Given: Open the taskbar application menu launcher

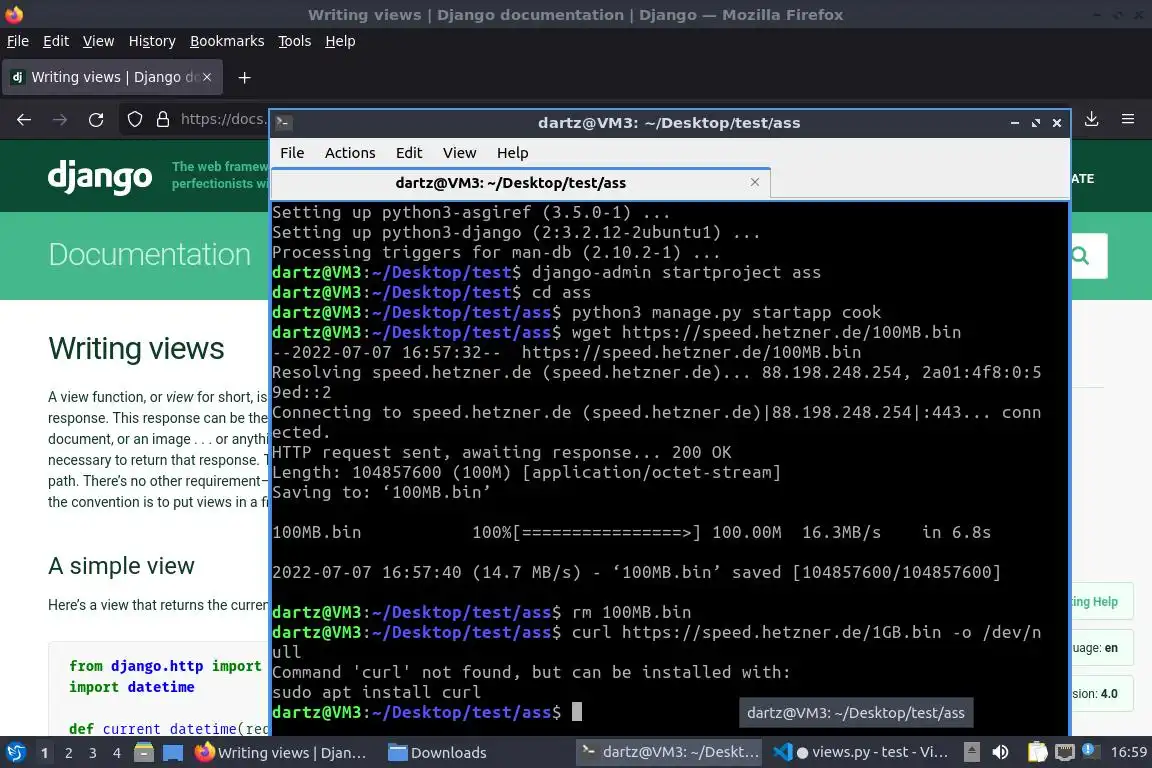Looking at the screenshot, I should click(15, 753).
